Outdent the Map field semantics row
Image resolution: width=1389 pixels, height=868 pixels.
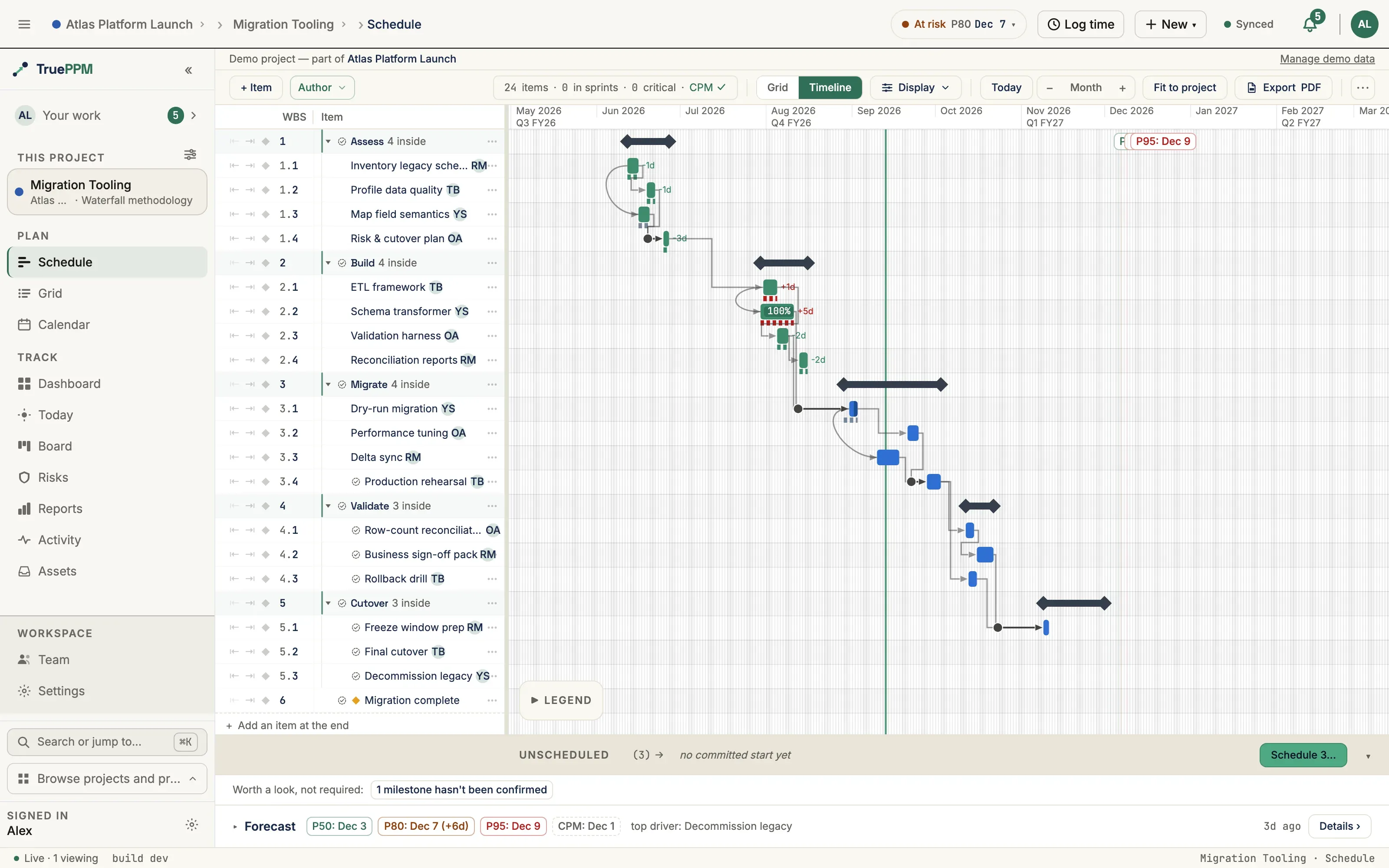234,214
